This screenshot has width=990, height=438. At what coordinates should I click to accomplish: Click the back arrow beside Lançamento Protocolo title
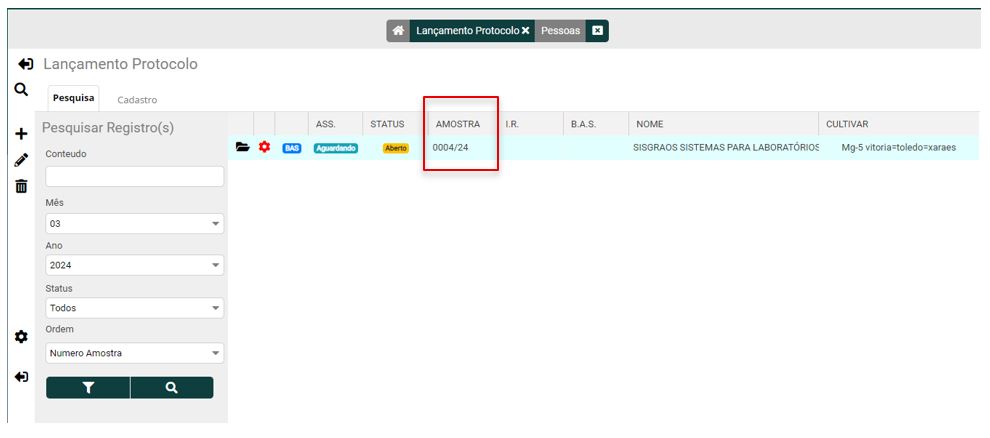(x=27, y=64)
